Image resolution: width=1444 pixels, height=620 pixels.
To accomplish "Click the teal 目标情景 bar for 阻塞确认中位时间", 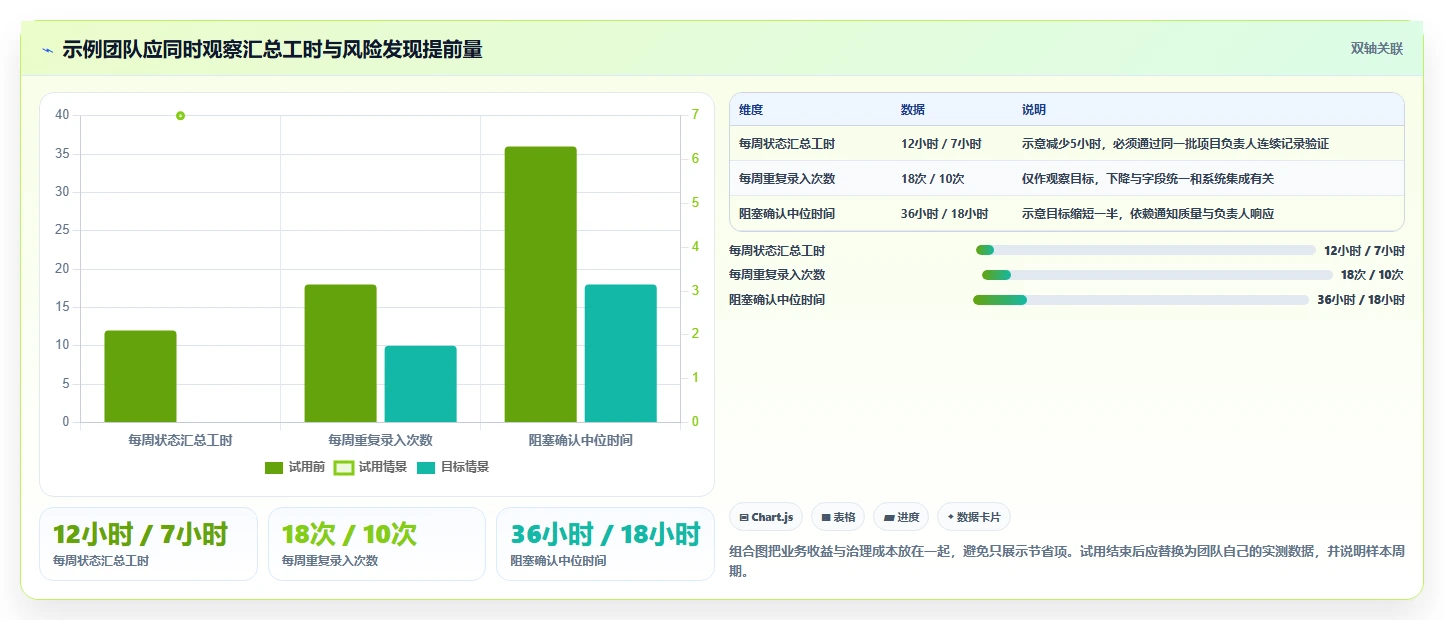I will 620,353.
